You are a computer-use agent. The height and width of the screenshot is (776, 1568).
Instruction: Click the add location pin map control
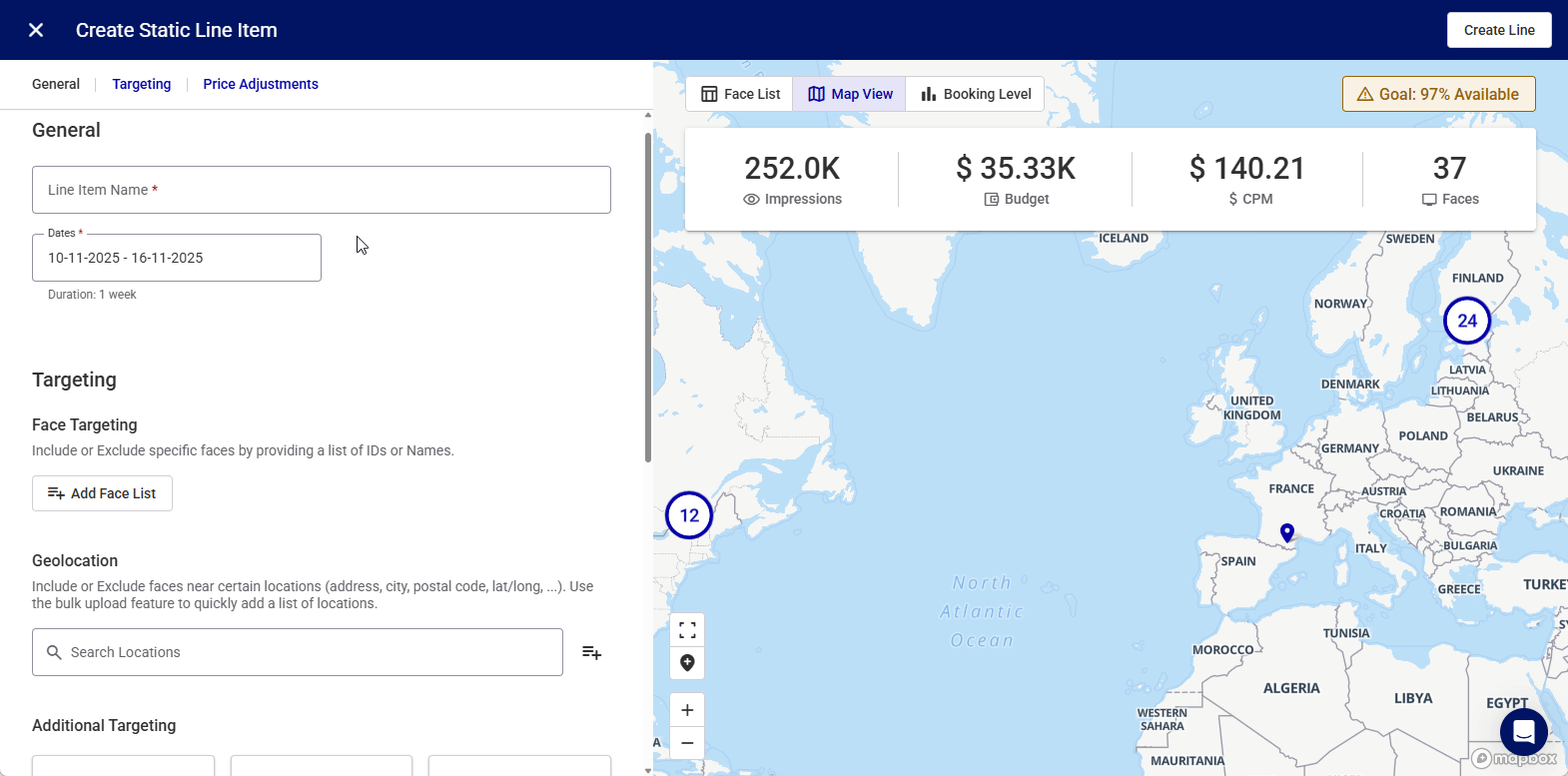click(687, 663)
